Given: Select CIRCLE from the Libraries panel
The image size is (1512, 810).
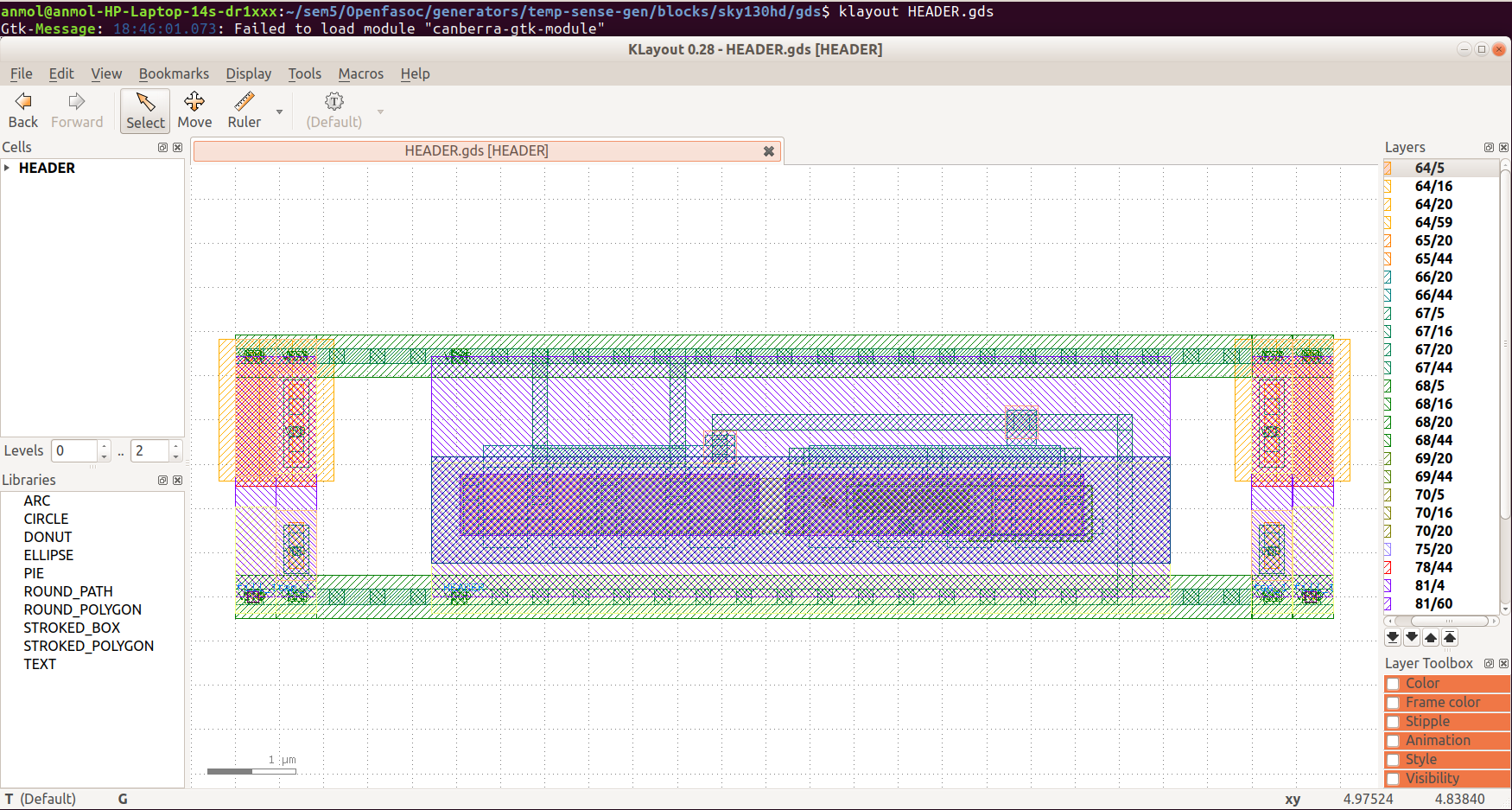Looking at the screenshot, I should pos(46,518).
